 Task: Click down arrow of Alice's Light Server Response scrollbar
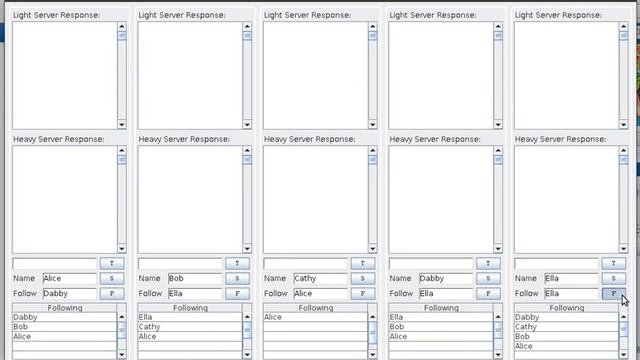pyautogui.click(x=122, y=124)
